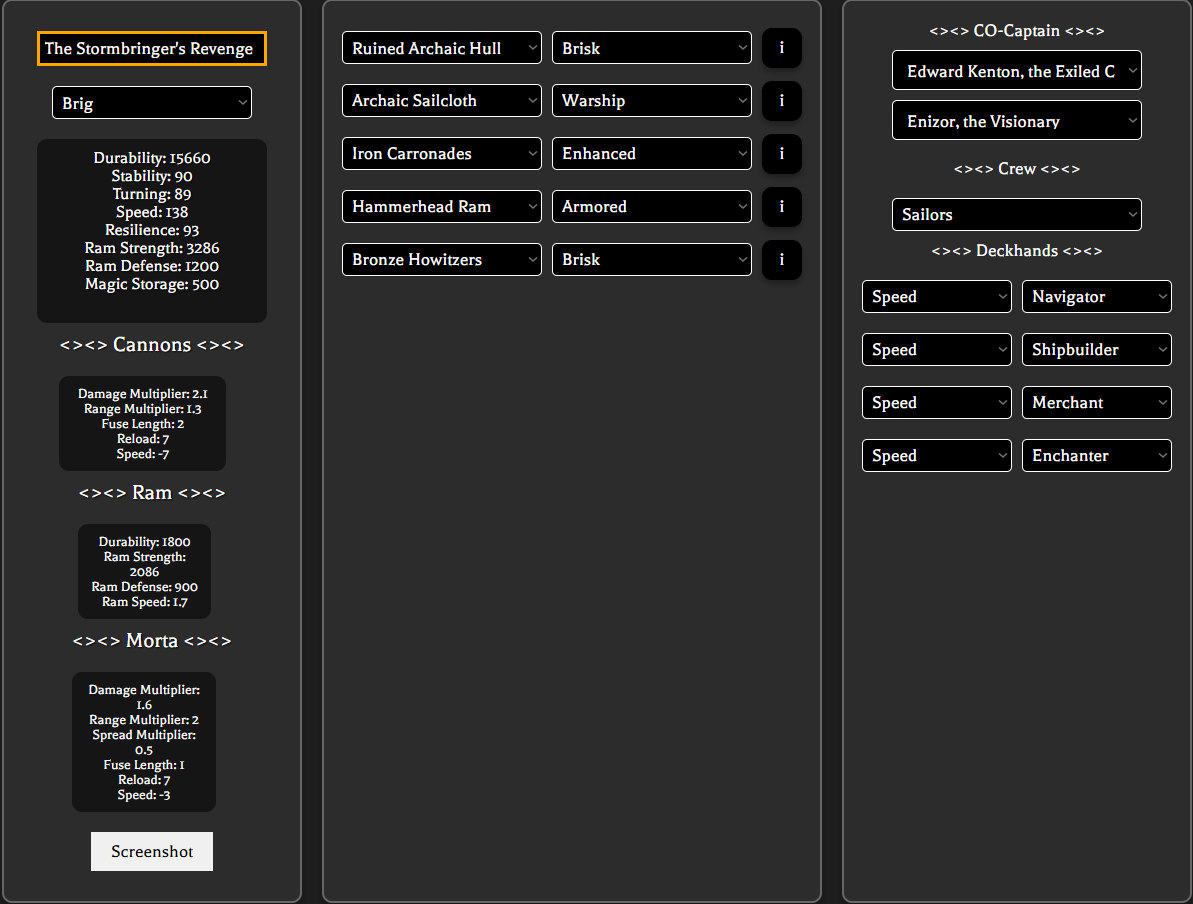1193x904 pixels.
Task: Click Ram Defense: 900 stat
Action: (145, 587)
